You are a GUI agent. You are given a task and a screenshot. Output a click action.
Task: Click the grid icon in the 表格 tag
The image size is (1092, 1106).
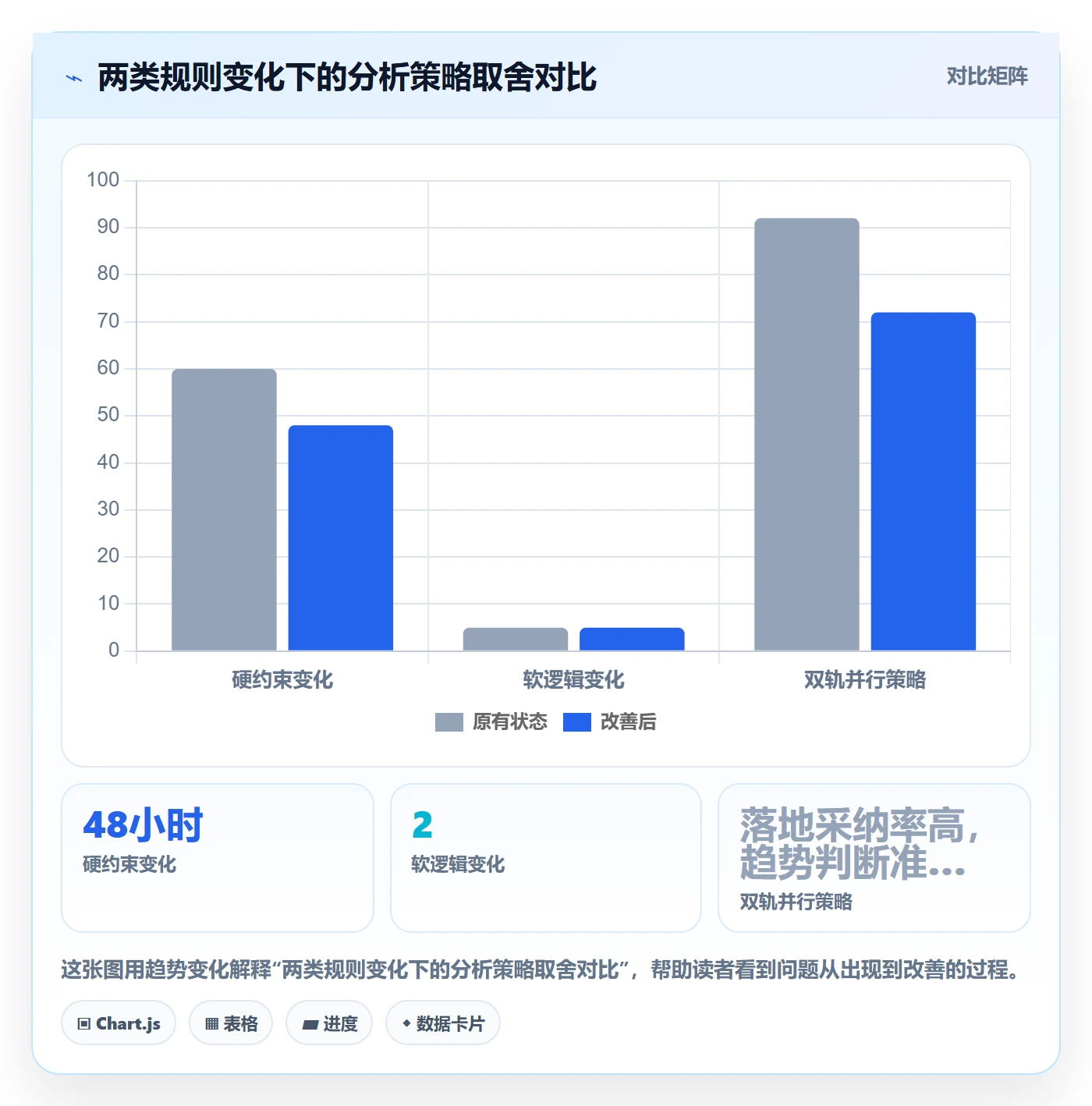[211, 1024]
